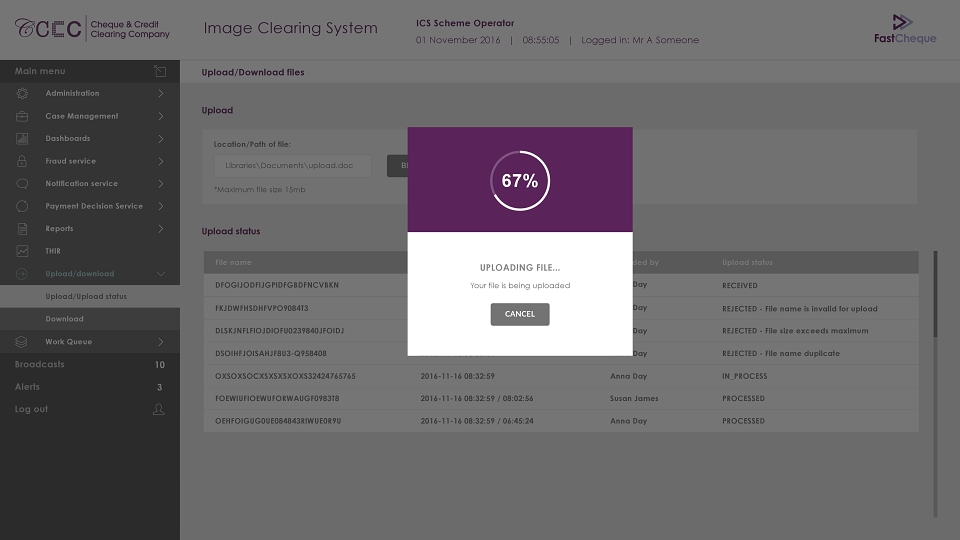Viewport: 960px width, 540px height.
Task: Select file row FOEWIUFIOEWUFORWAUGF0983T8
Action: click(561, 399)
